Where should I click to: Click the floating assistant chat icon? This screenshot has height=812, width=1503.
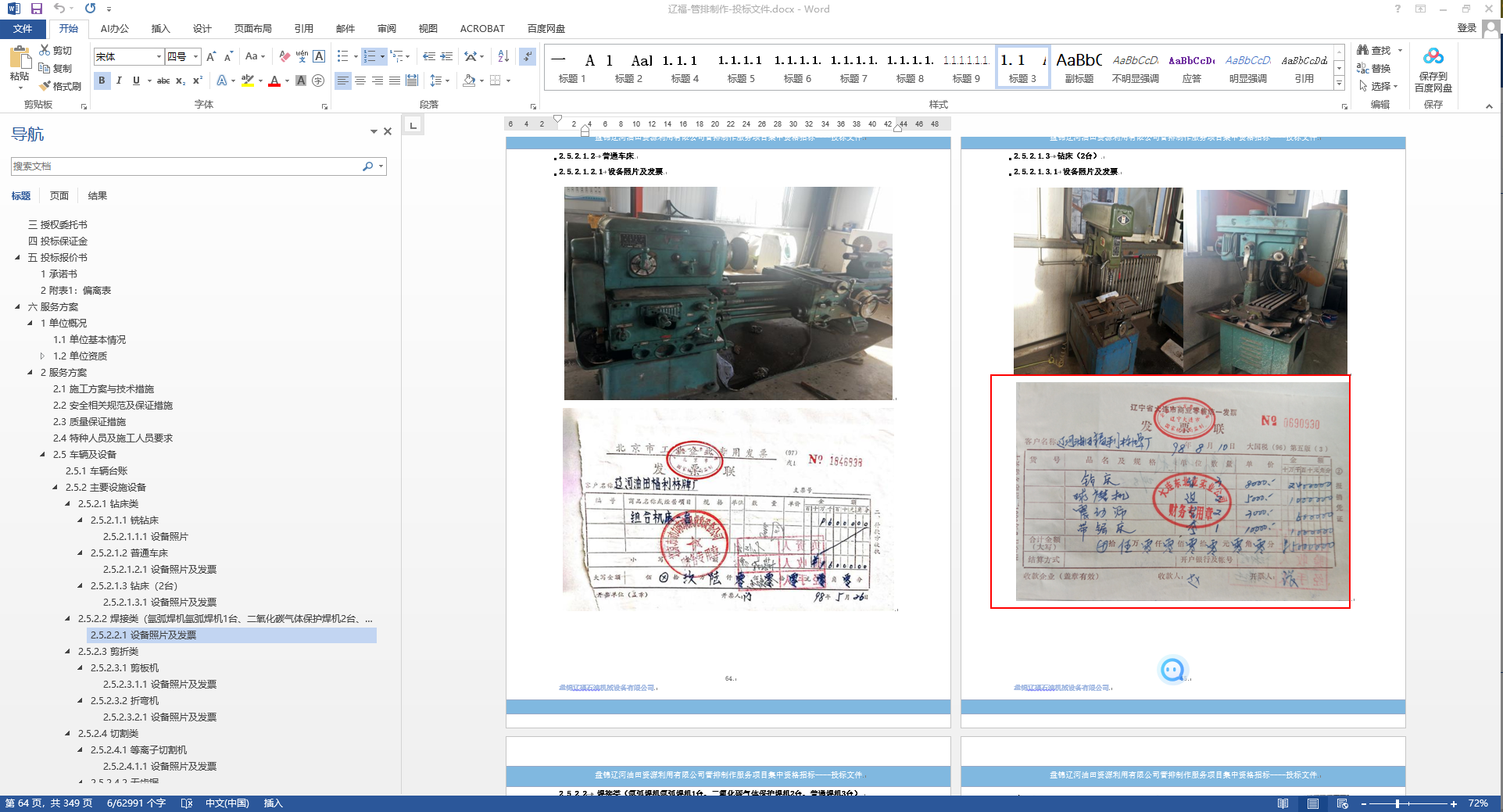click(1172, 670)
